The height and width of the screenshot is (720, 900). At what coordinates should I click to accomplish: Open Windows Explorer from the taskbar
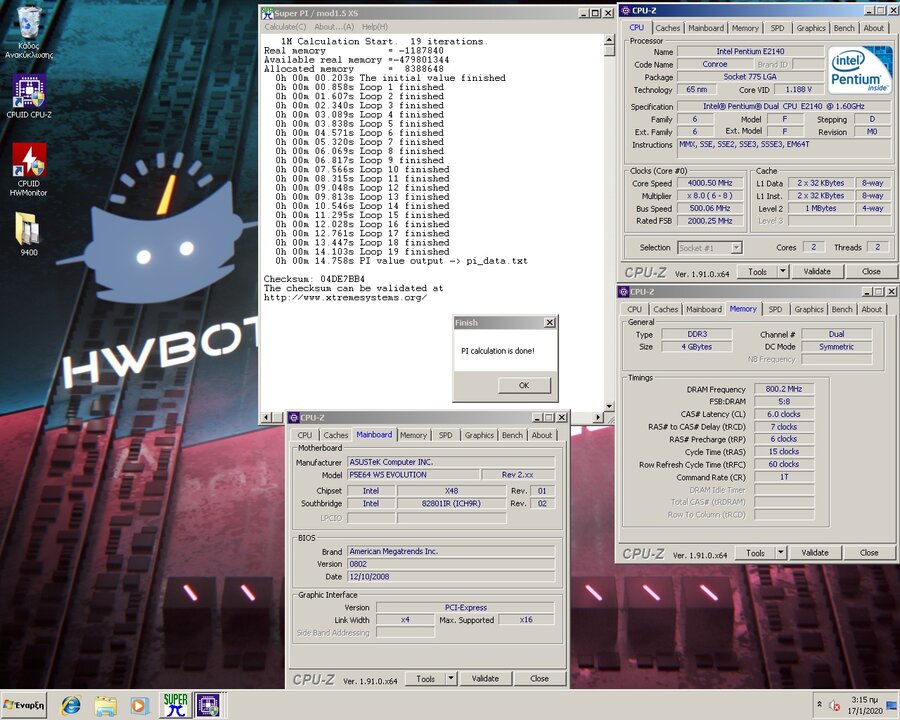tap(105, 705)
